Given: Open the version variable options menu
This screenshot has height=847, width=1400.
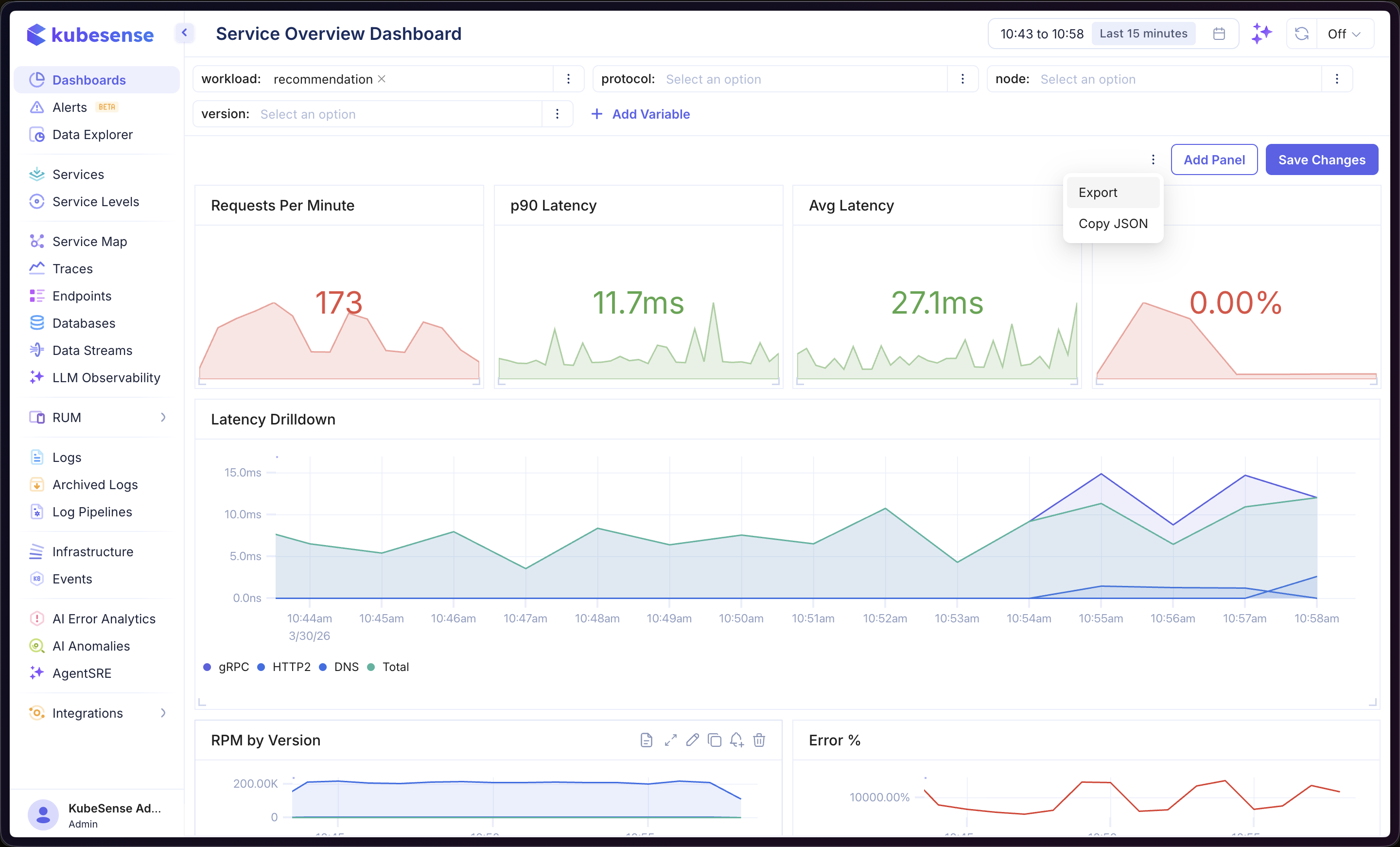Looking at the screenshot, I should click(x=558, y=114).
